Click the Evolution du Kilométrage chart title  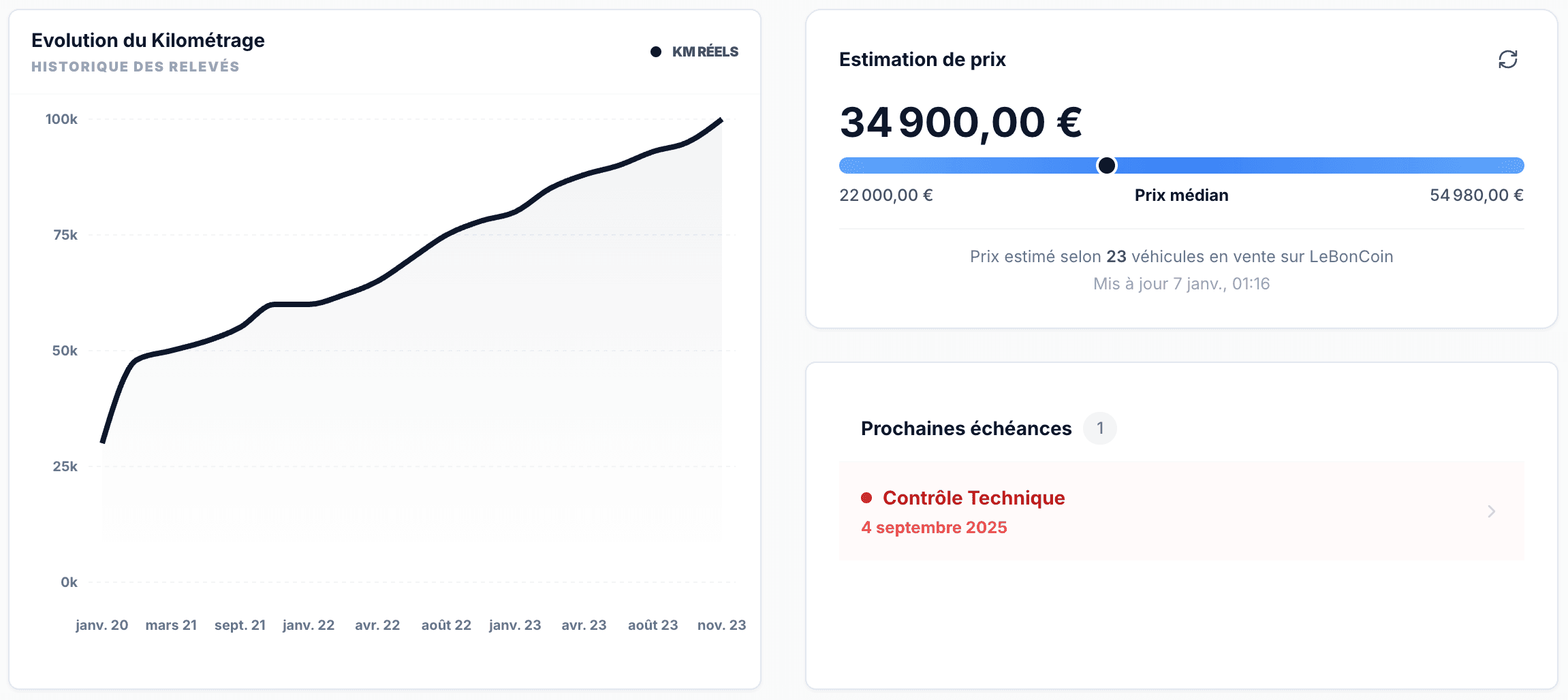pyautogui.click(x=148, y=40)
